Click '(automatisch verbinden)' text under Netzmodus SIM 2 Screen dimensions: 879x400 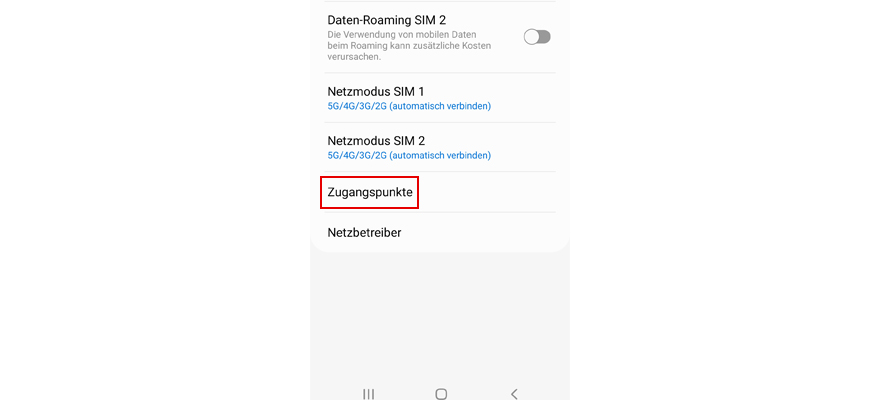point(440,155)
